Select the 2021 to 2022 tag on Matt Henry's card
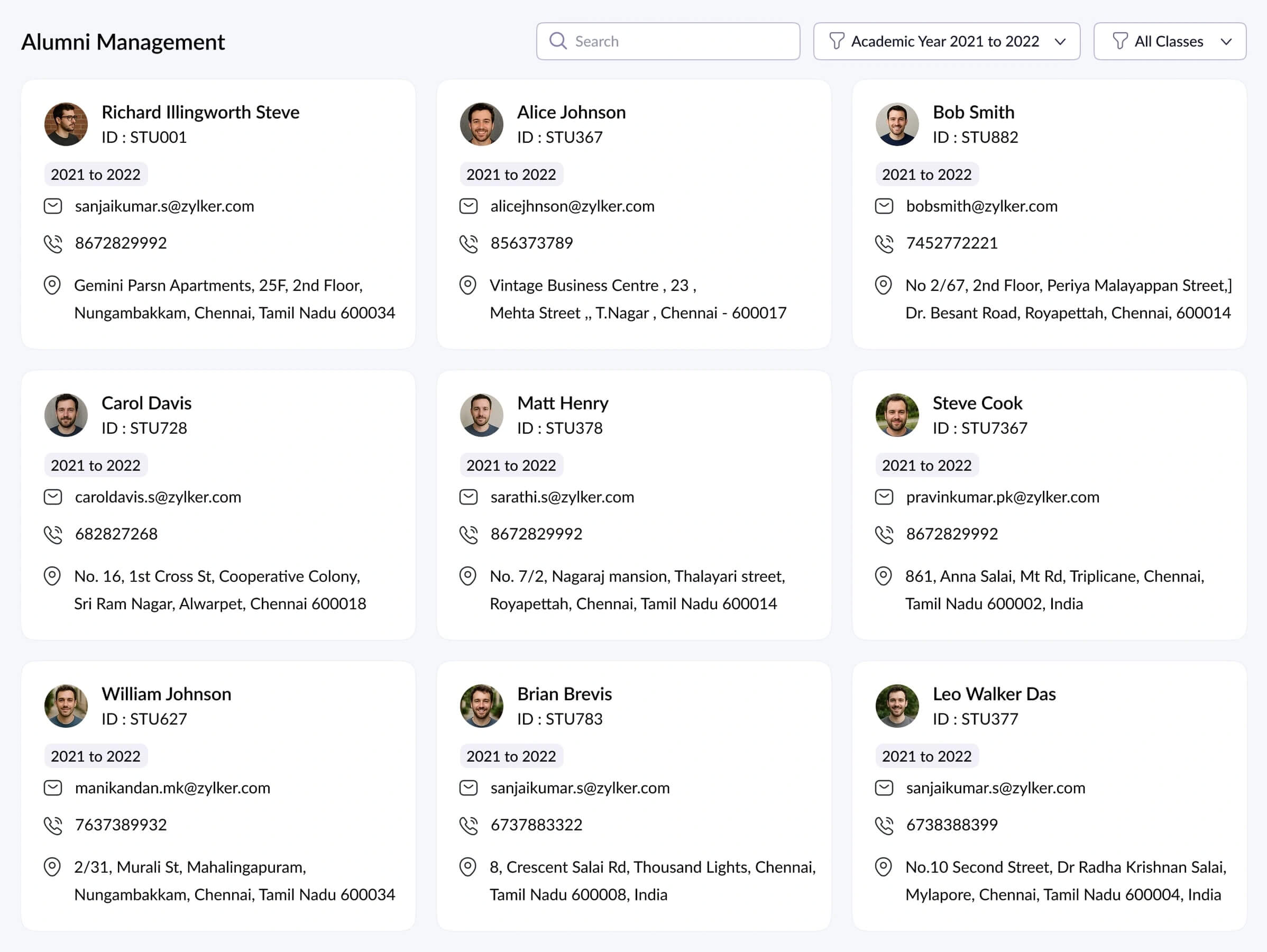Screen dimensions: 1267x952 tap(511, 466)
